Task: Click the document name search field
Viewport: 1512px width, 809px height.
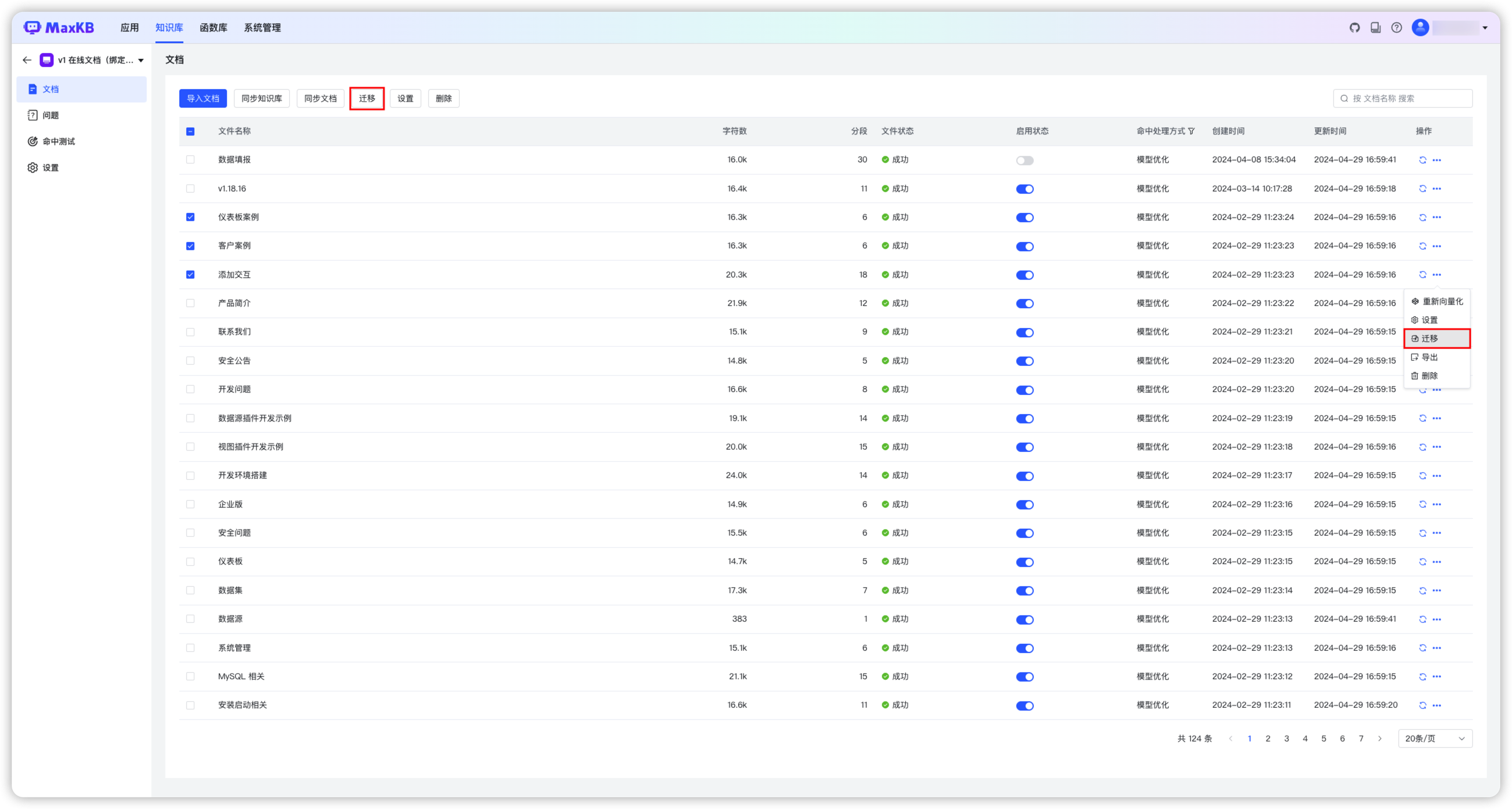Action: 1408,98
